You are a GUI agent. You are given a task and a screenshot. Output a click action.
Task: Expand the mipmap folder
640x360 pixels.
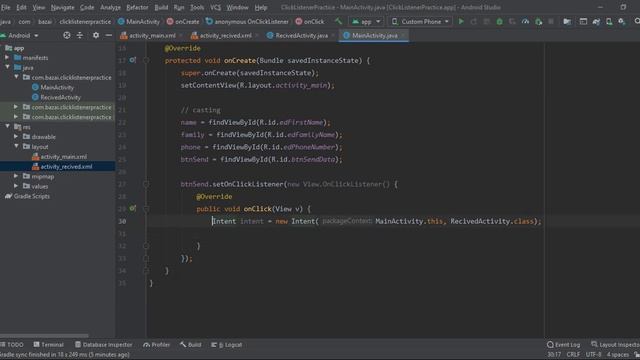click(x=16, y=176)
